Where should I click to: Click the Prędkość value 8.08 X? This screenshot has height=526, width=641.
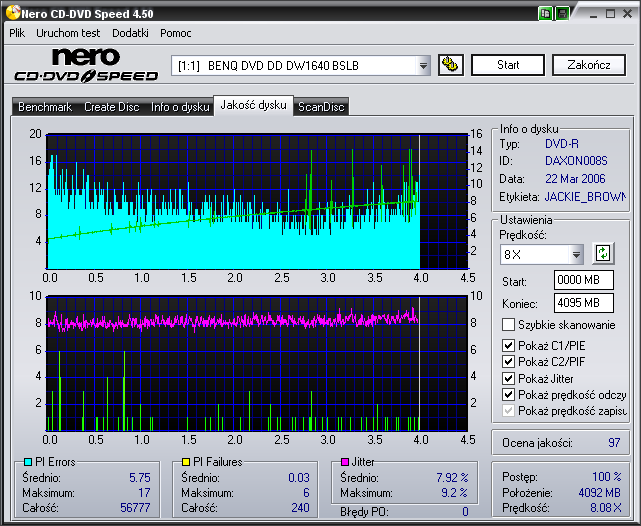(605, 508)
